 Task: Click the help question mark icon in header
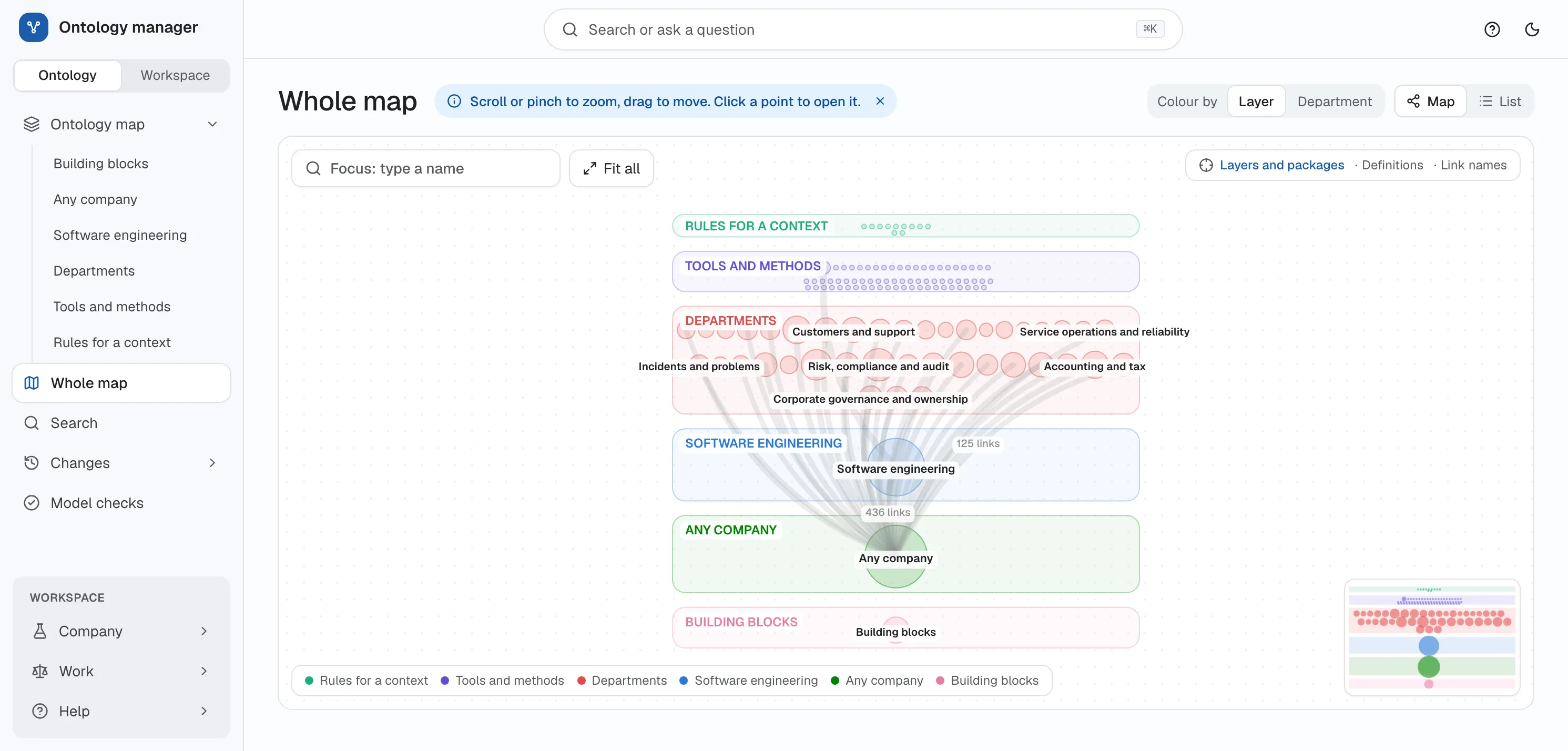pos(1491,29)
